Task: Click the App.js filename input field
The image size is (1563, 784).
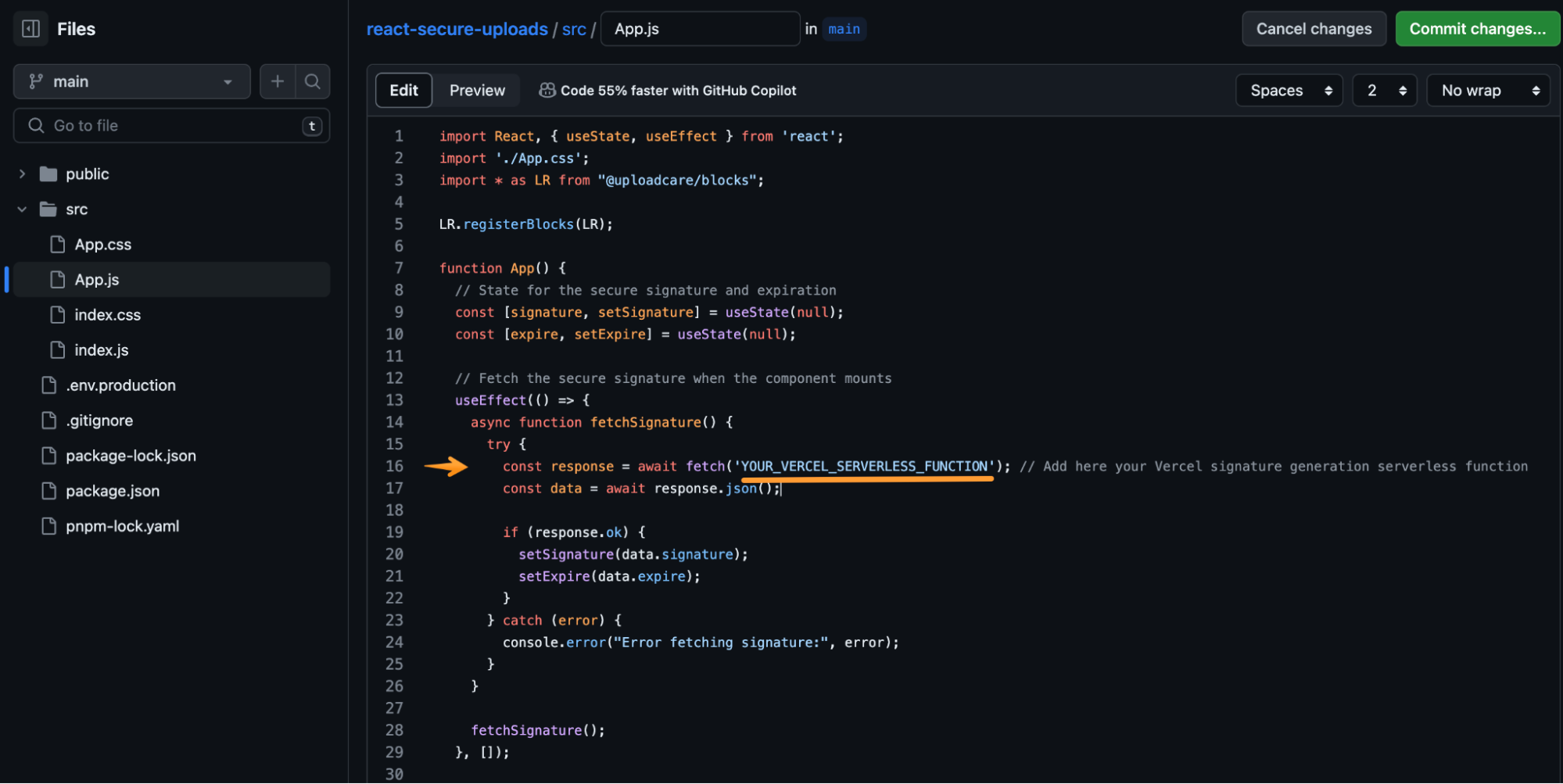Action: pyautogui.click(x=700, y=29)
